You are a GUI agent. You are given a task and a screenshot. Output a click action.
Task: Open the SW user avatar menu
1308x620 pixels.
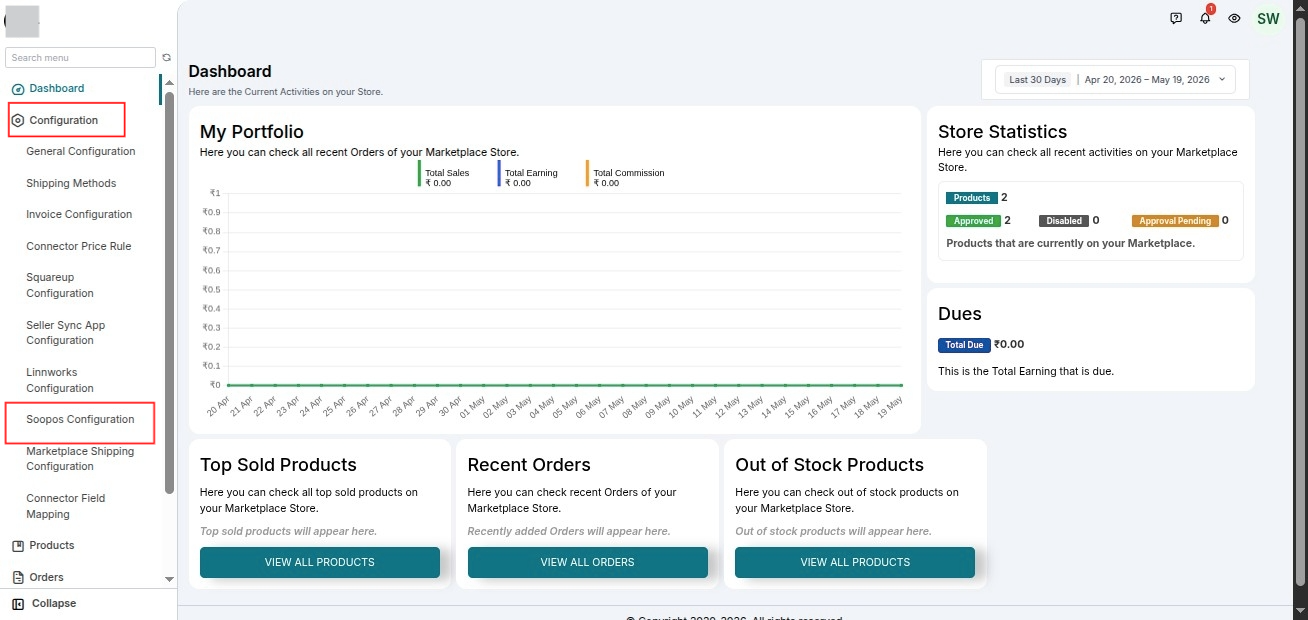tap(1268, 19)
